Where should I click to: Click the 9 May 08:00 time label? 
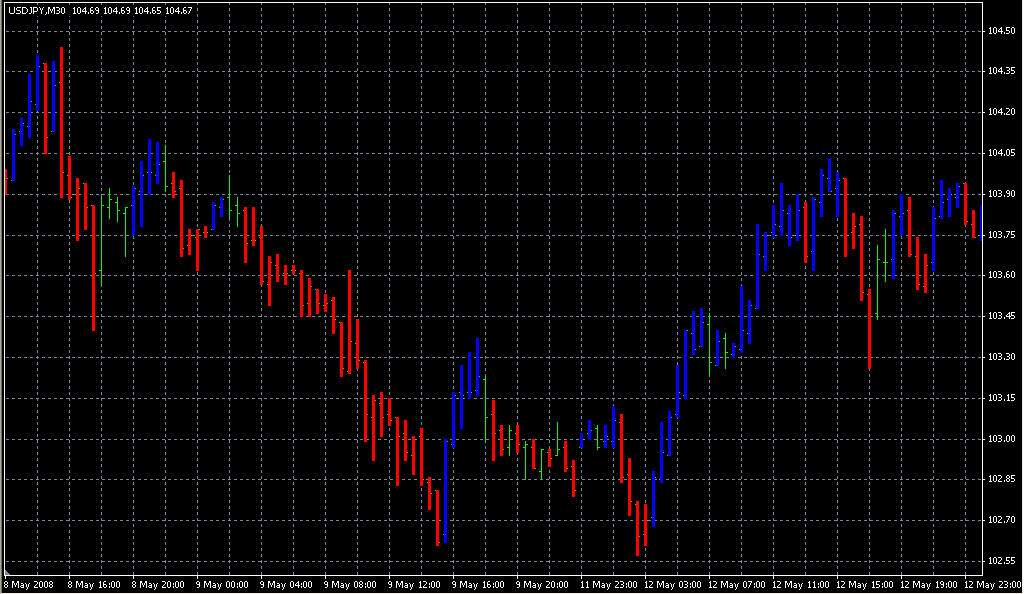coord(350,585)
